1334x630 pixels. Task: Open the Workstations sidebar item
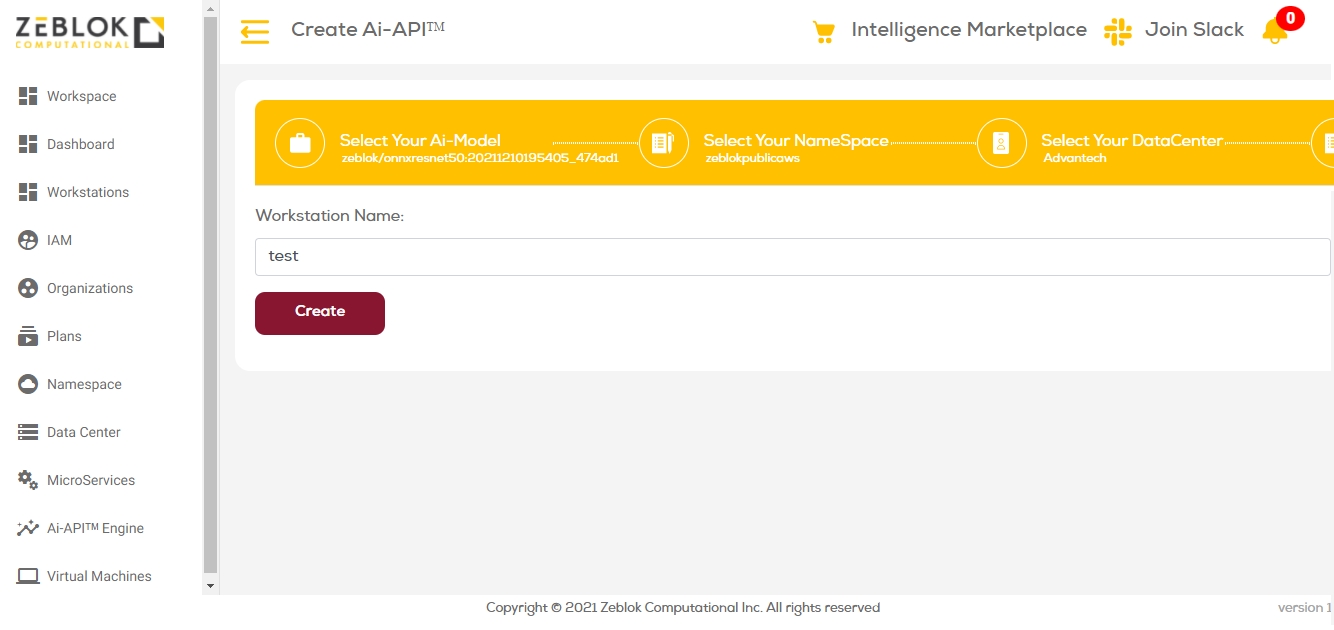pyautogui.click(x=87, y=192)
